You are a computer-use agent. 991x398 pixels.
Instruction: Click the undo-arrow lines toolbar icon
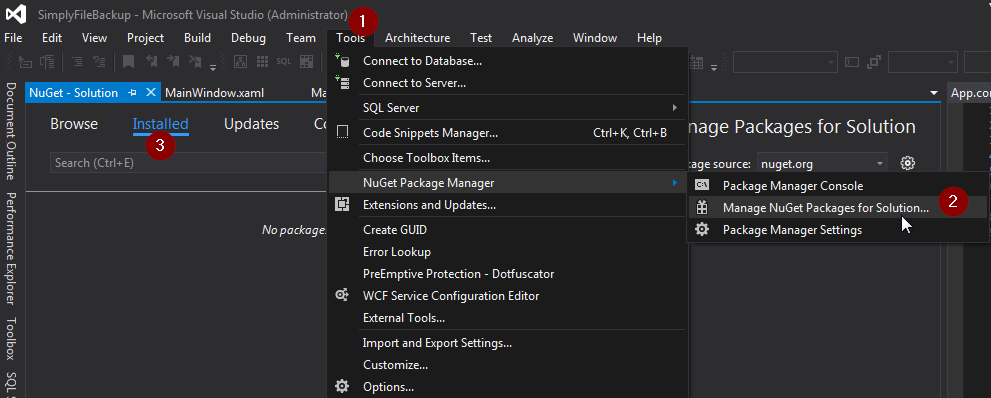click(x=99, y=61)
